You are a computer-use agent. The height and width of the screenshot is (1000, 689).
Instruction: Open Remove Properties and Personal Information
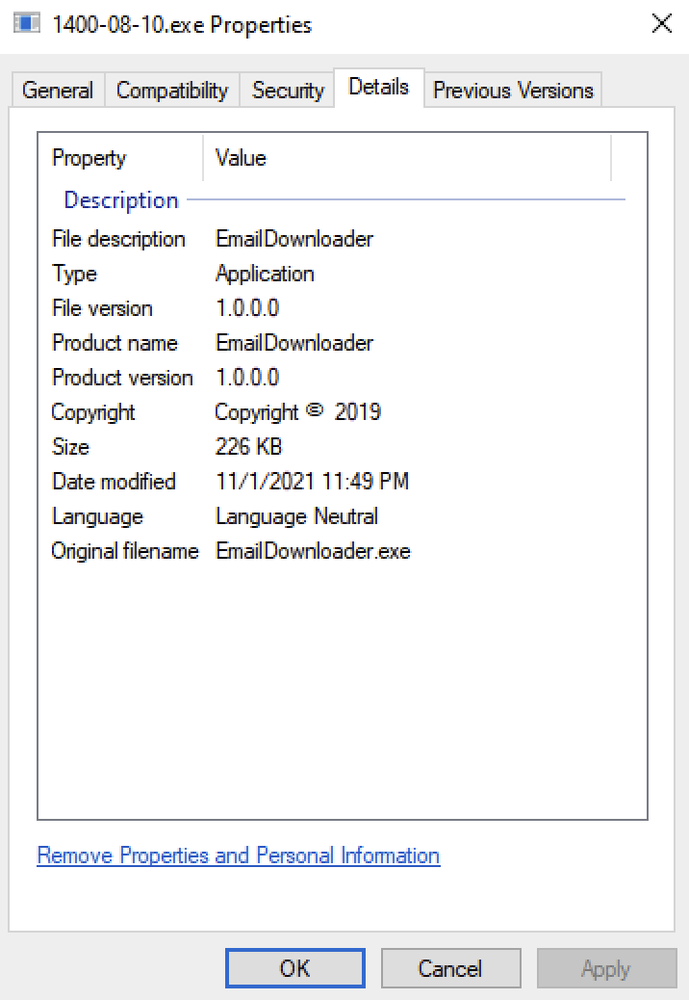coord(238,856)
